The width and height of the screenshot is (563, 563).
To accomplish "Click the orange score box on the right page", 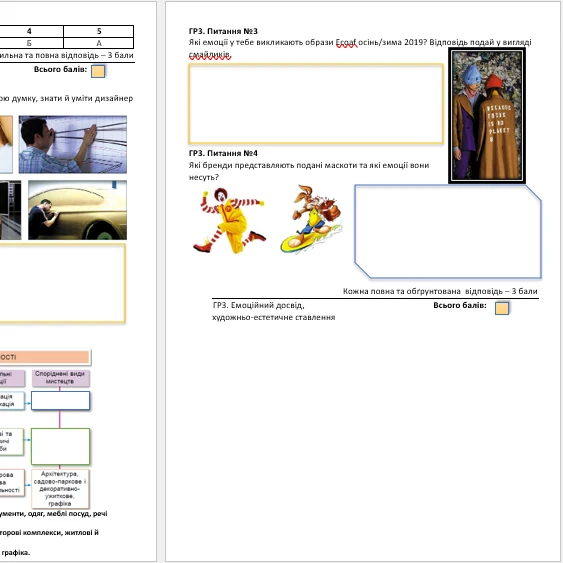I will click(x=502, y=308).
